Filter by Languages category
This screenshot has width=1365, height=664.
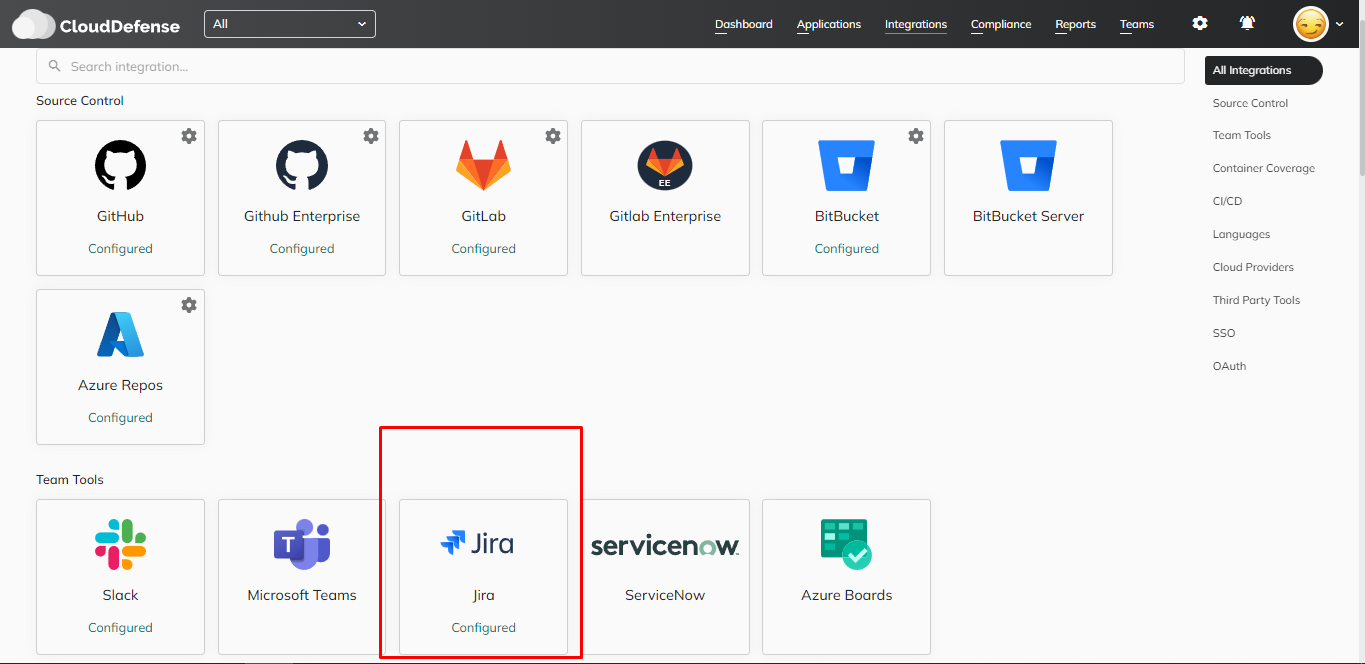pos(1241,234)
